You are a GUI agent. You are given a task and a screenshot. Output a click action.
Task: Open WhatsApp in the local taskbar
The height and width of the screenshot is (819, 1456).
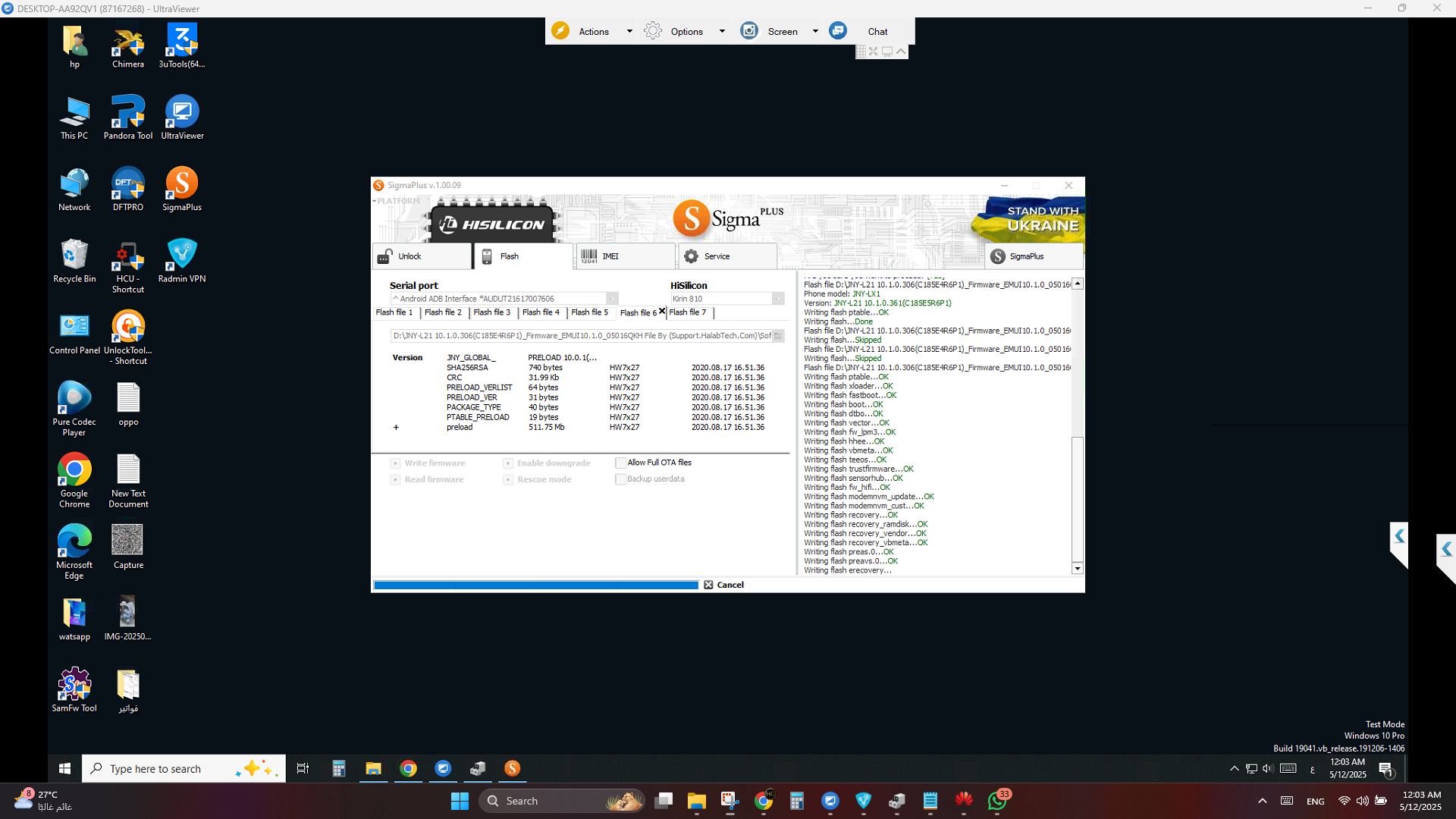tap(998, 800)
